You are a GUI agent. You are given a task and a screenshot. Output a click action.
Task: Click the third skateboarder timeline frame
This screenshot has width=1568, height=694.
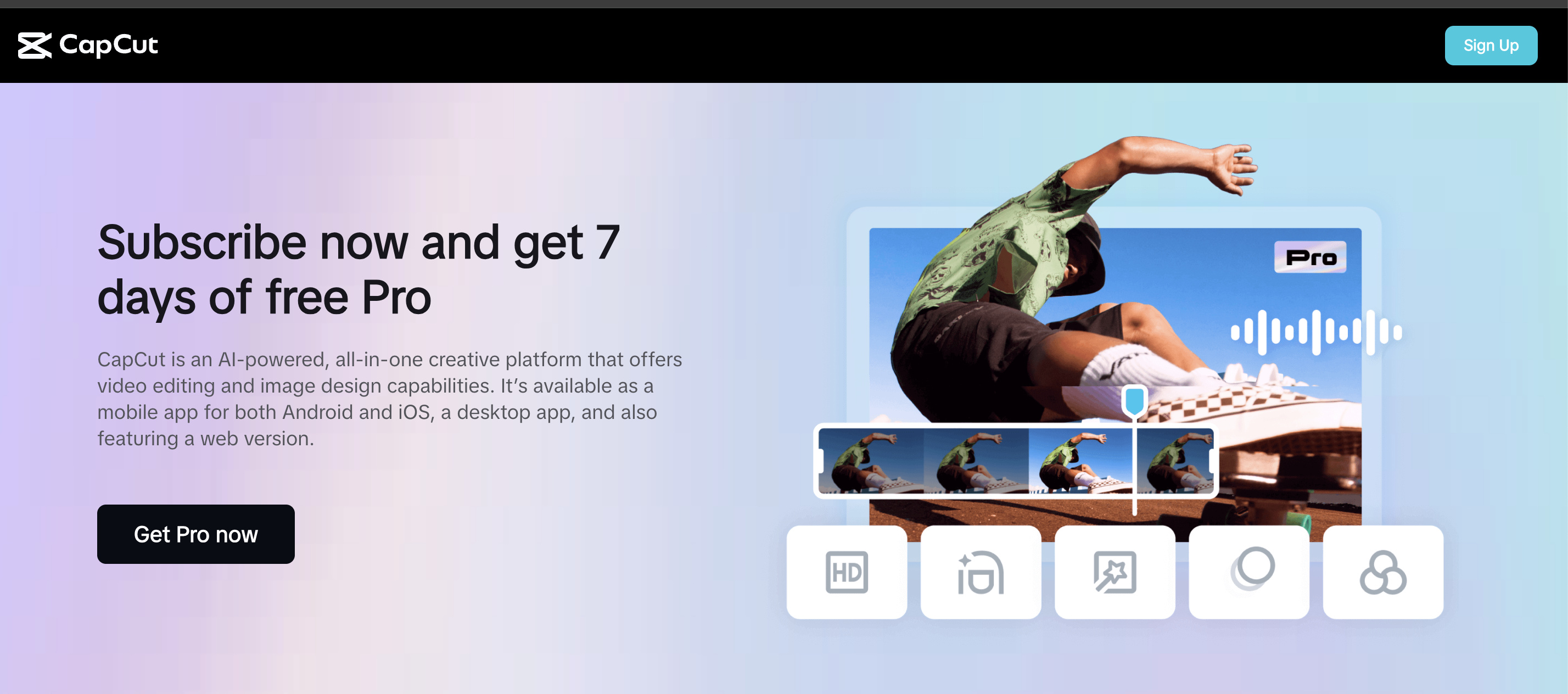1081,461
